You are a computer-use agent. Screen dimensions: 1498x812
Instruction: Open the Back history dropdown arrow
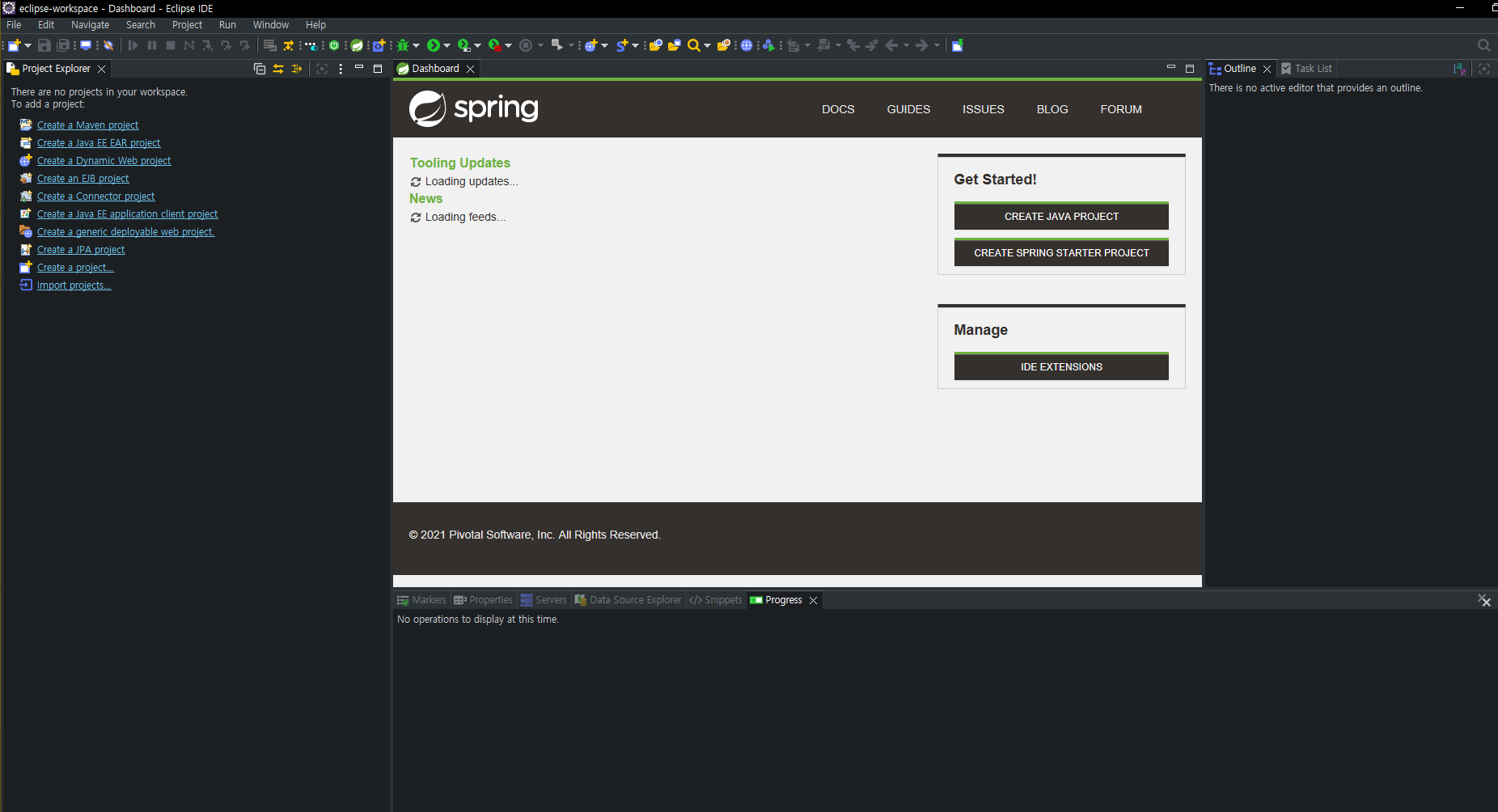pos(906,45)
